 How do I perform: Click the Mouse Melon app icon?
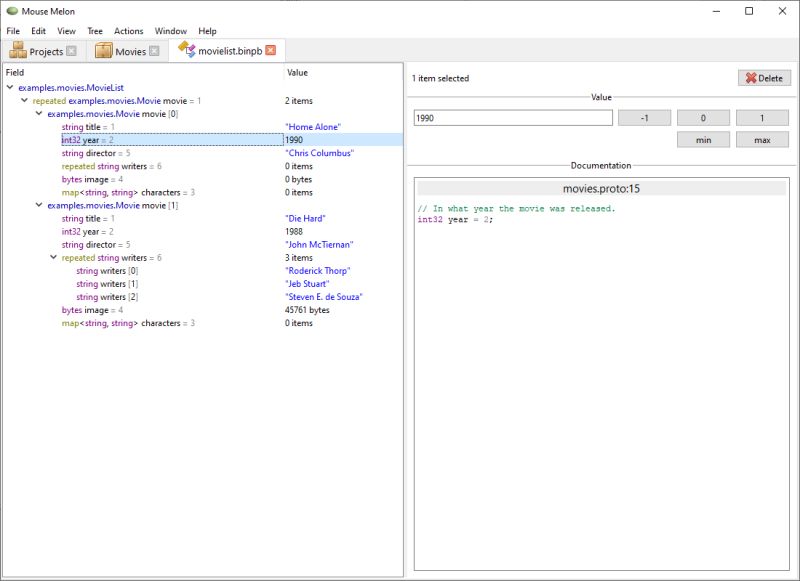click(12, 11)
